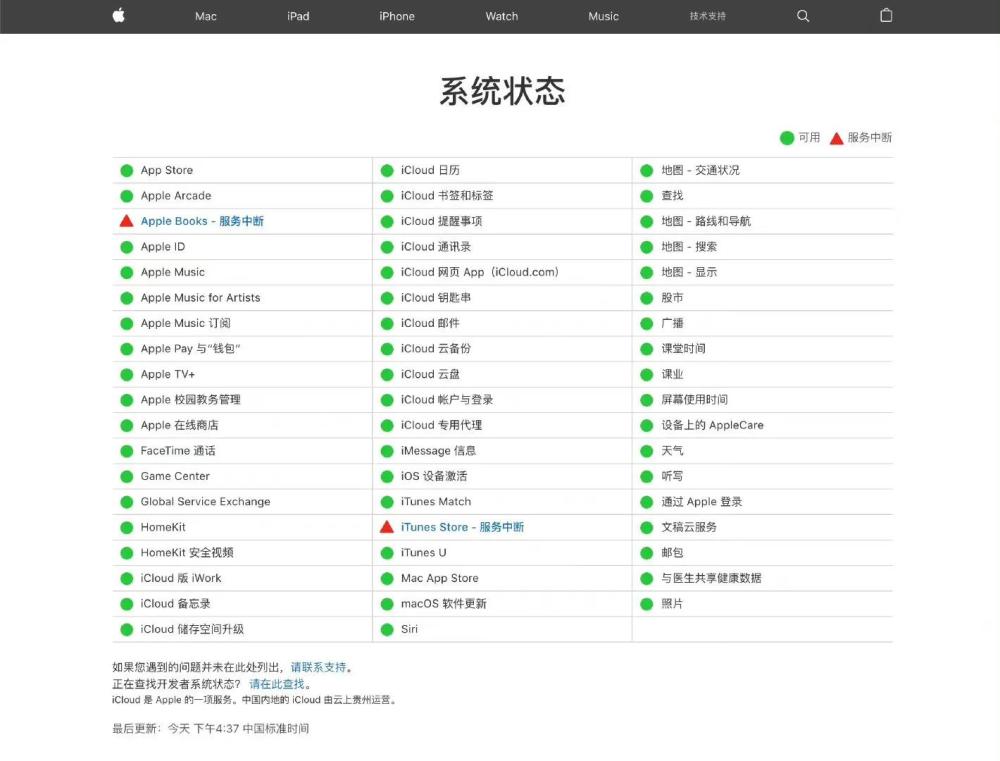
Task: Click red triangle beside iTunes Store
Action: click(x=386, y=527)
